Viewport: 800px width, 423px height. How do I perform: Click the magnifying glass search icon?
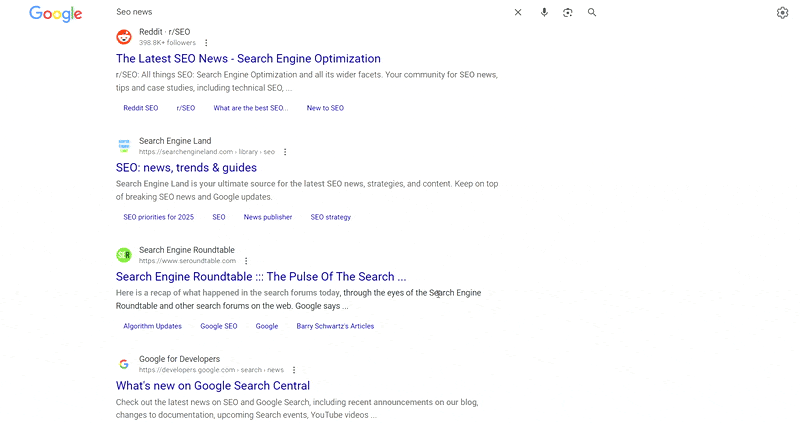tap(592, 12)
